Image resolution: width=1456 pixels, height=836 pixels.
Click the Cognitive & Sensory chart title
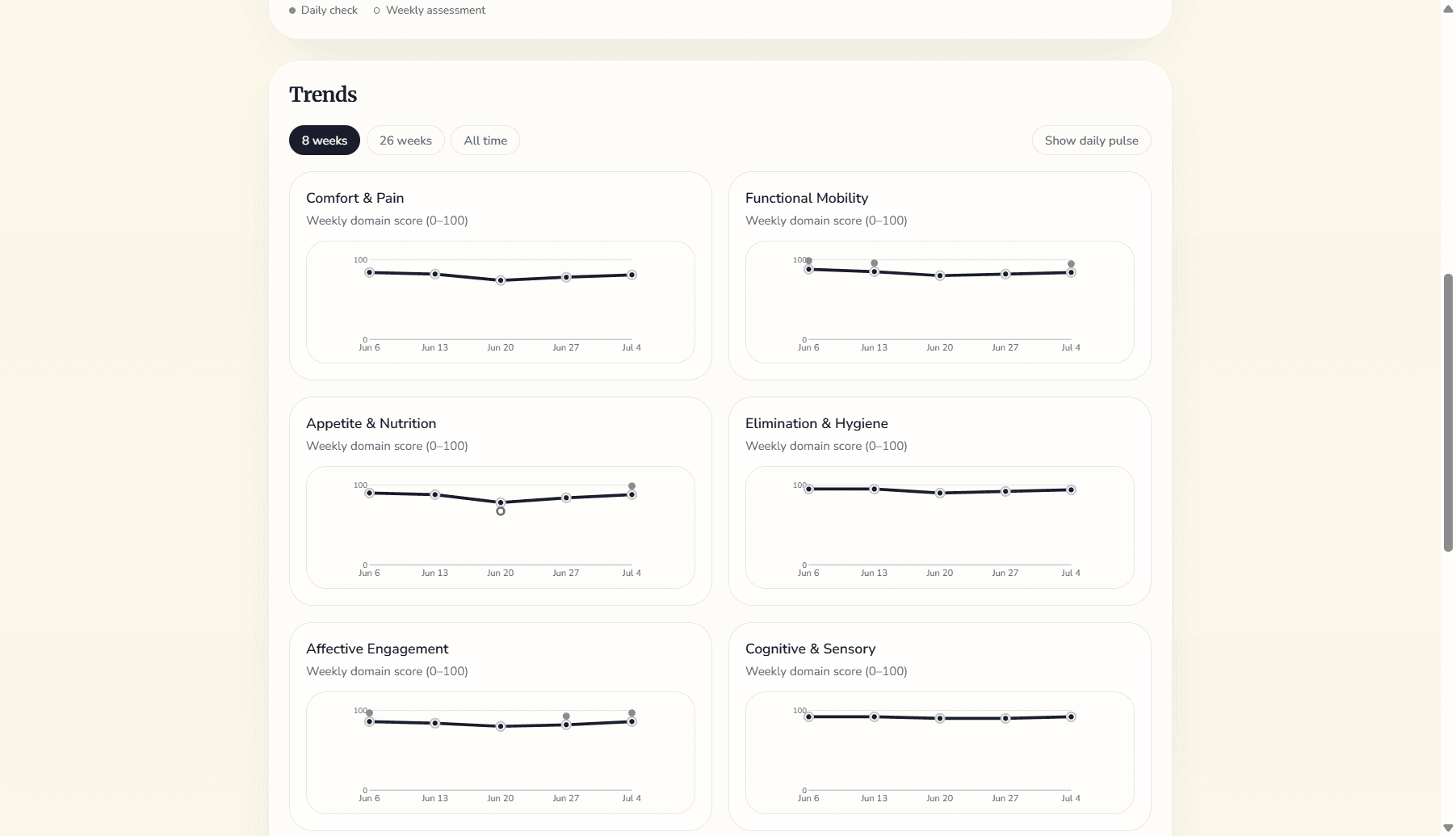810,649
